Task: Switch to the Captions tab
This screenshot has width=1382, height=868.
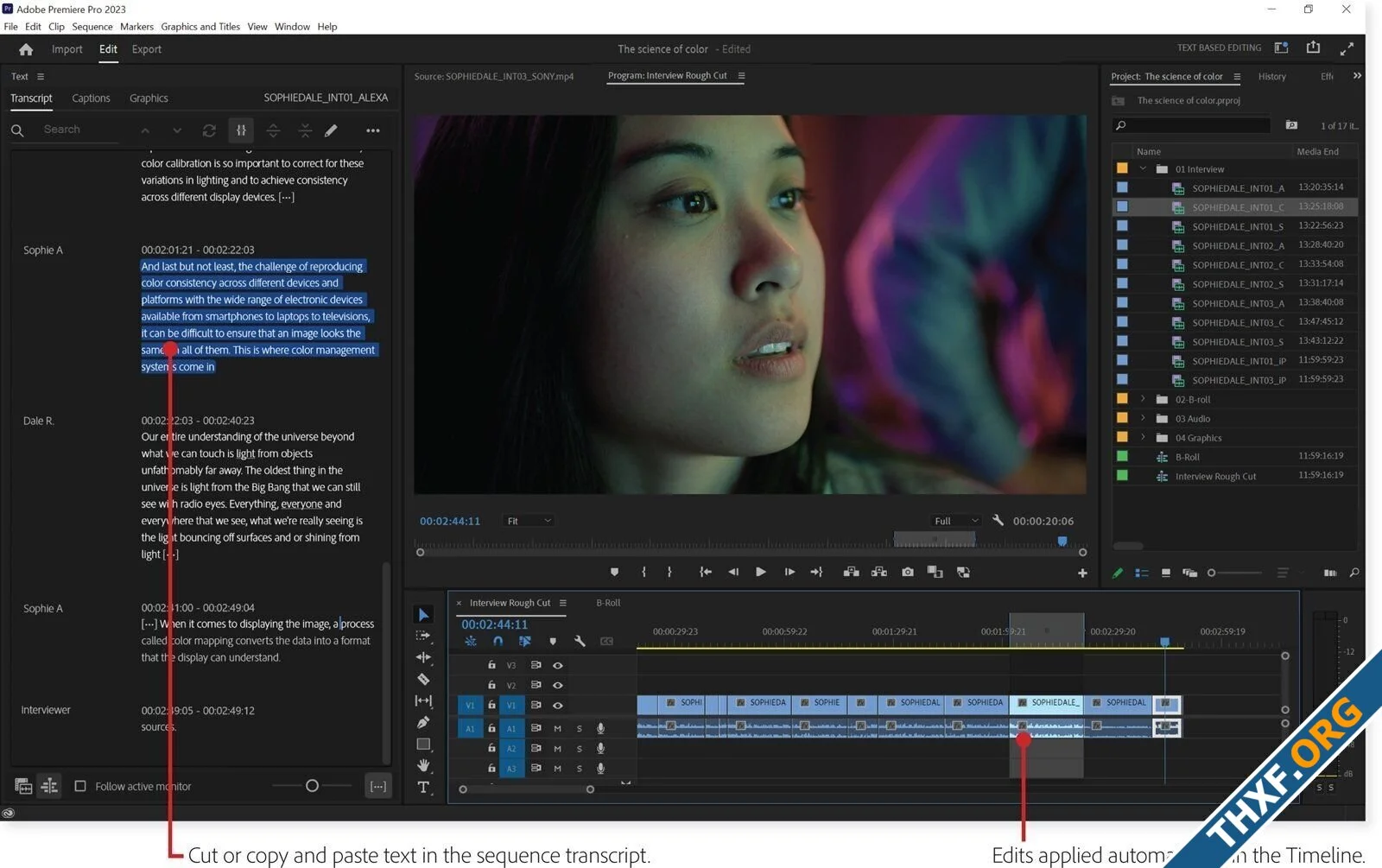Action: (x=91, y=98)
